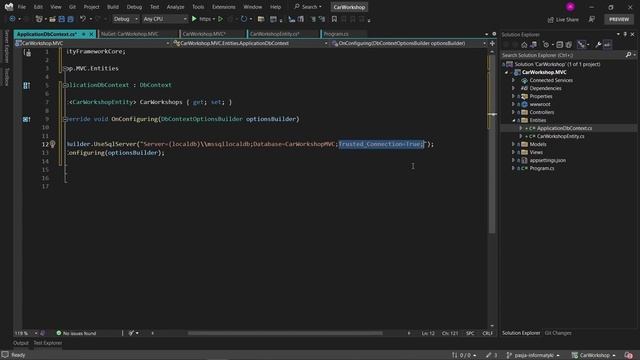Start debugging with the green play icon

(194, 19)
